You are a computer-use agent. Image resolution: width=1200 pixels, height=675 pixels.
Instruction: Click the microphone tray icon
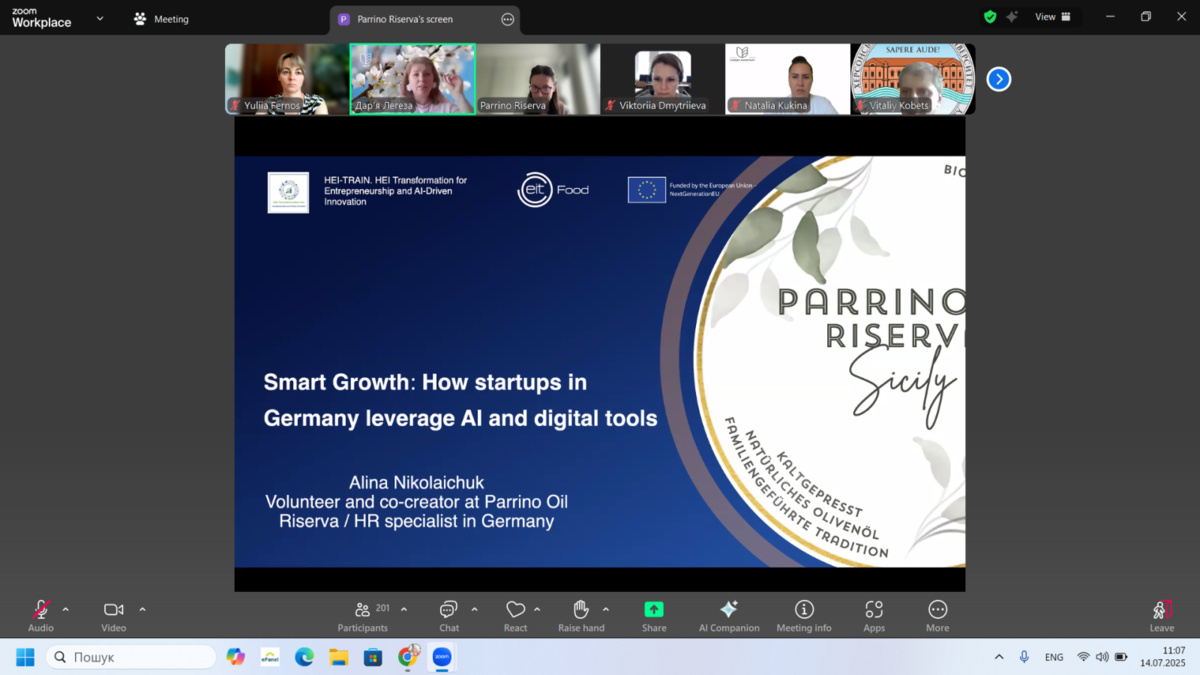click(1024, 657)
